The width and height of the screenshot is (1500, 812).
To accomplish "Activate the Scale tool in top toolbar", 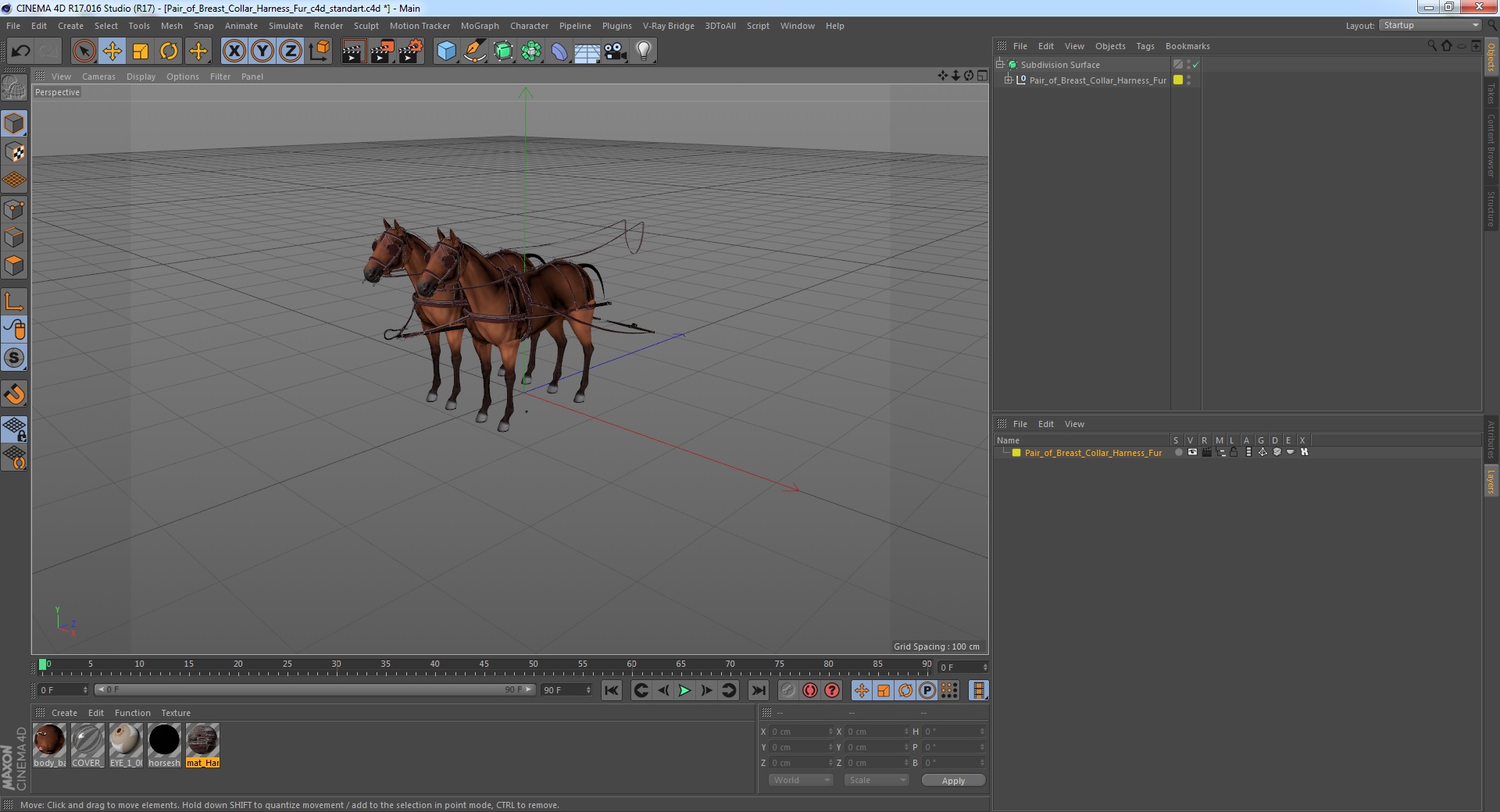I will pyautogui.click(x=141, y=52).
